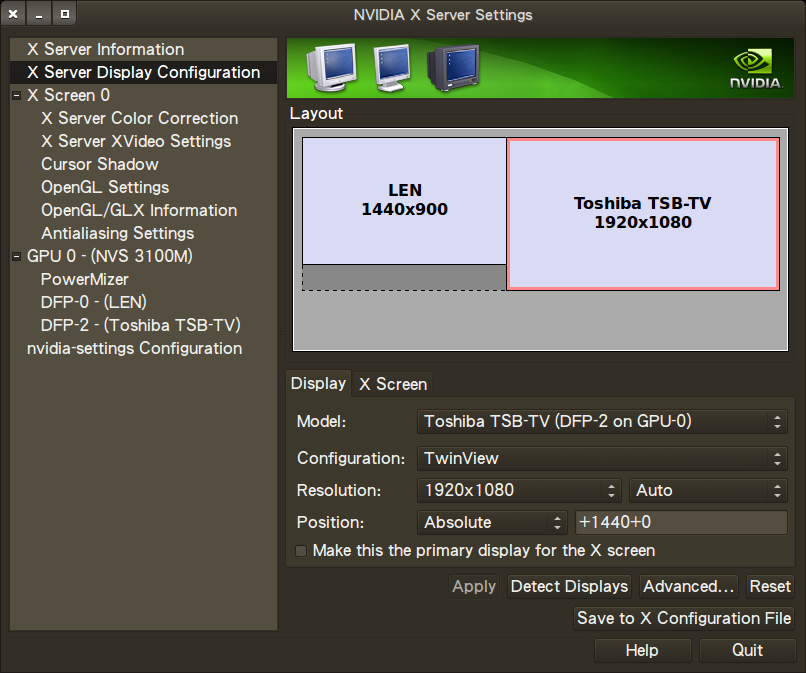
Task: Open the Resolution 1920x1080 dropdown
Action: click(519, 490)
